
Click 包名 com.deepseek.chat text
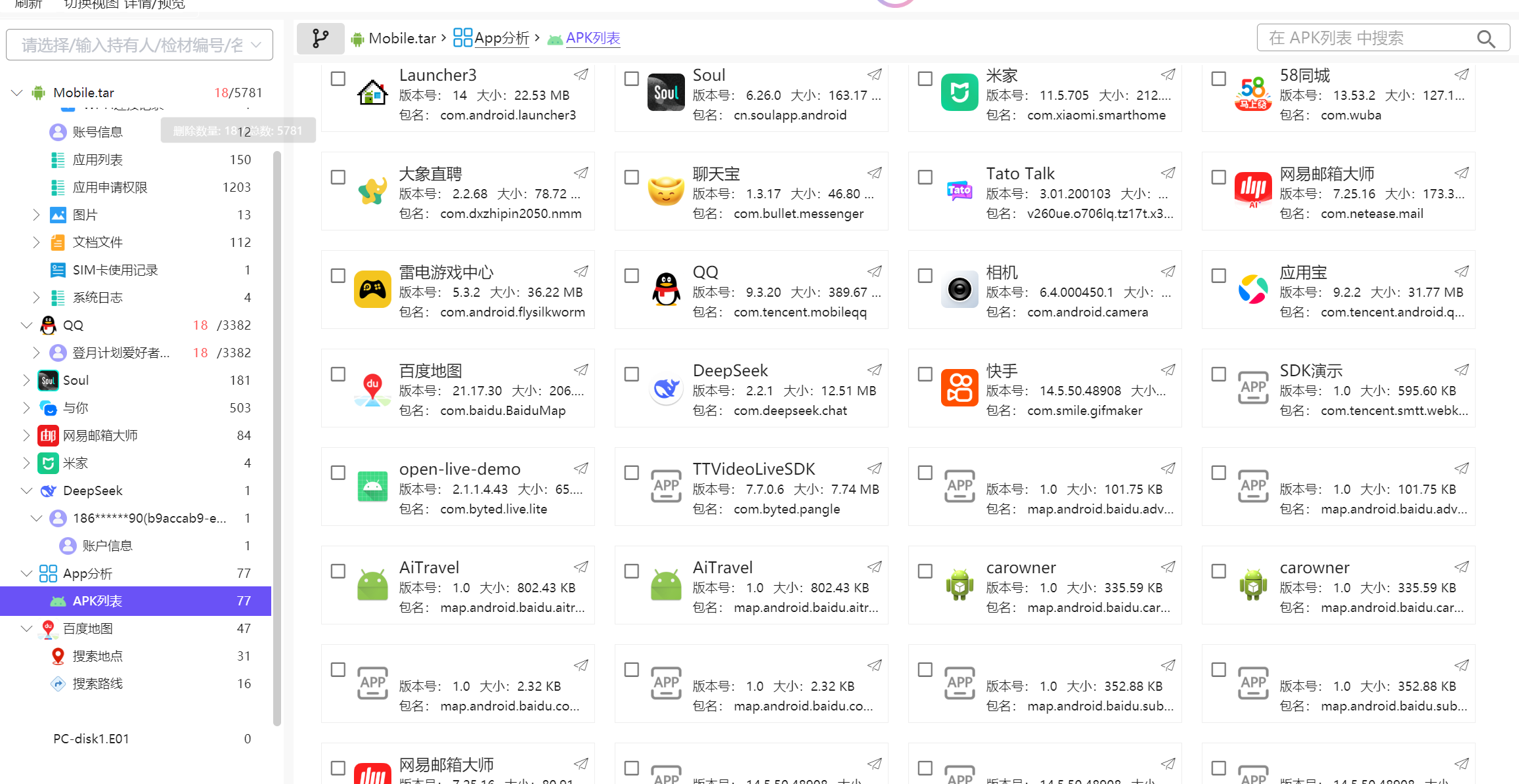tap(770, 410)
